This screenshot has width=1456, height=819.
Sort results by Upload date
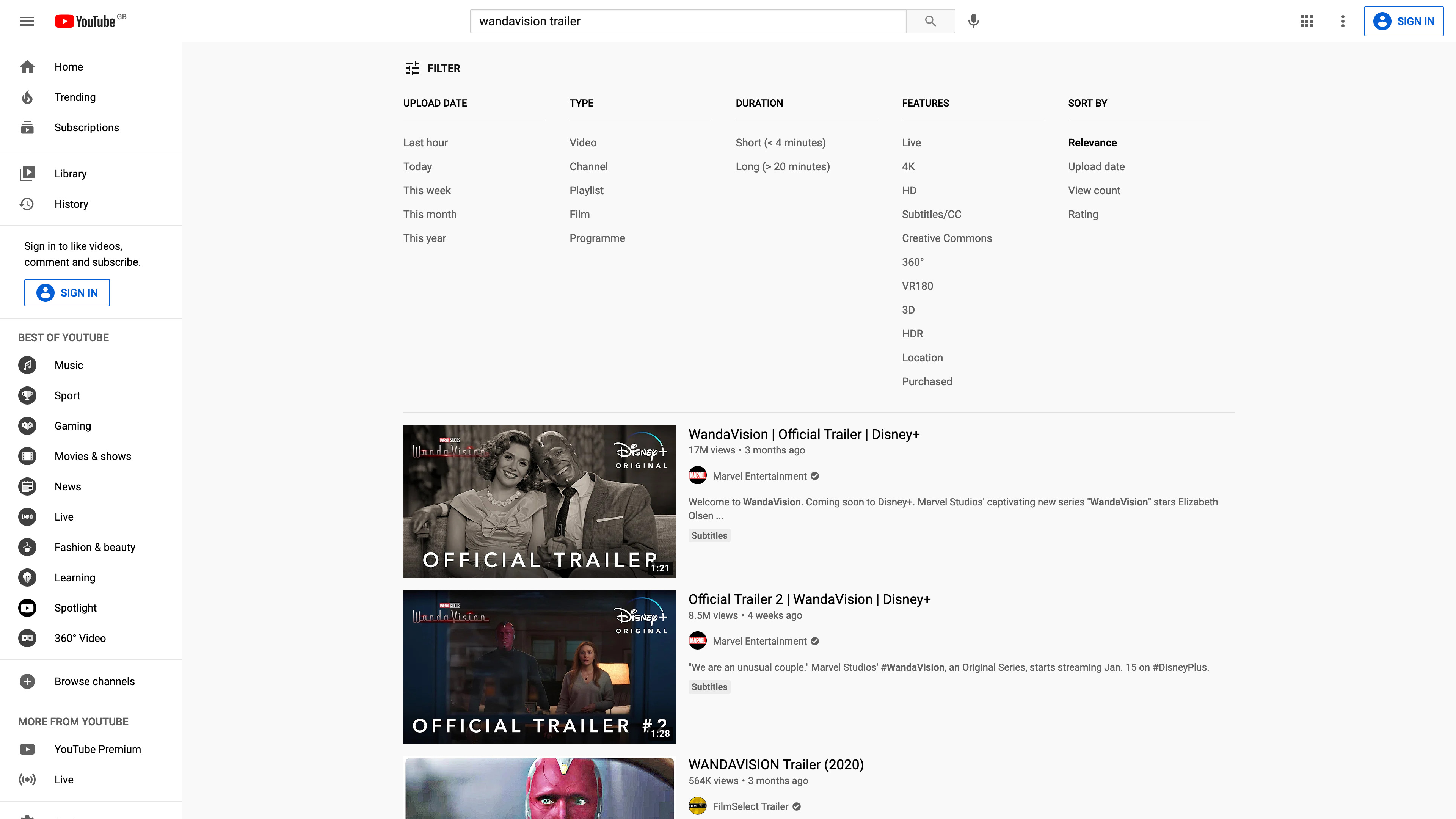click(1096, 167)
